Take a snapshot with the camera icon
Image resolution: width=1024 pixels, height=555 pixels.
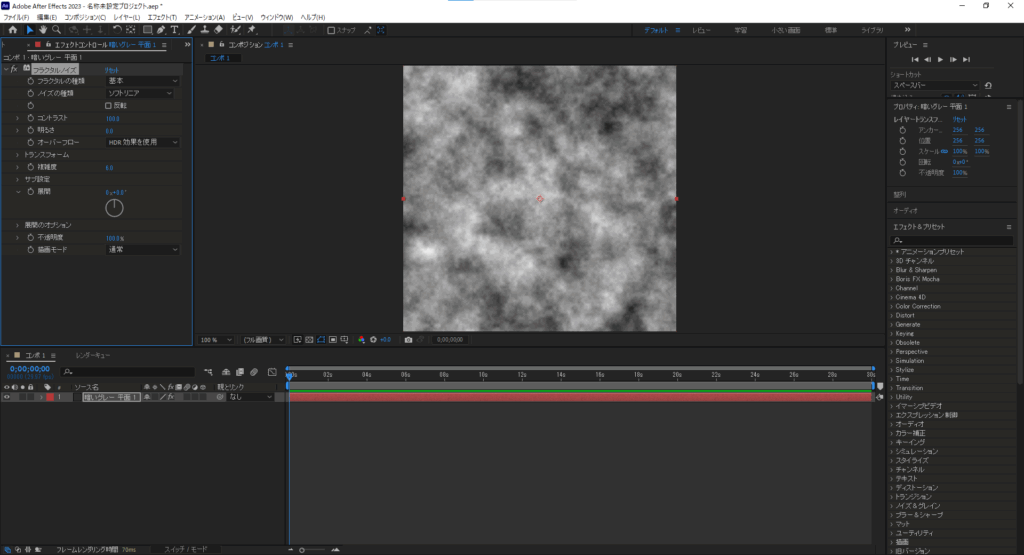pyautogui.click(x=408, y=340)
